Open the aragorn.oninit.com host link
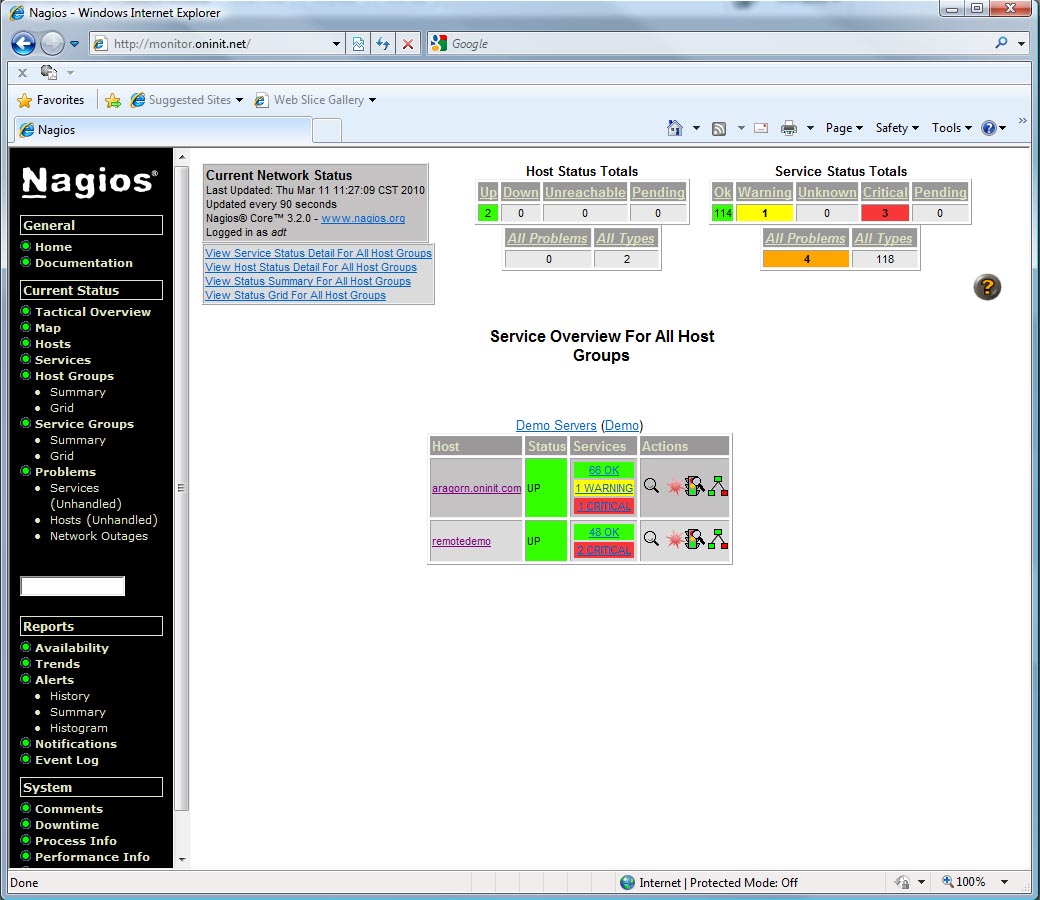1040x900 pixels. [476, 488]
